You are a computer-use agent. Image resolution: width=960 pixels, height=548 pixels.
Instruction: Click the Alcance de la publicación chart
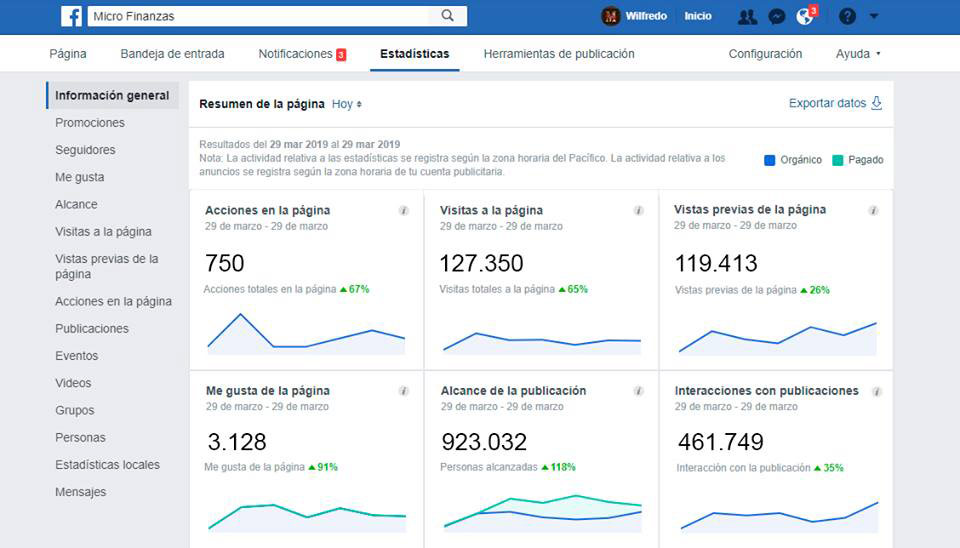542,512
